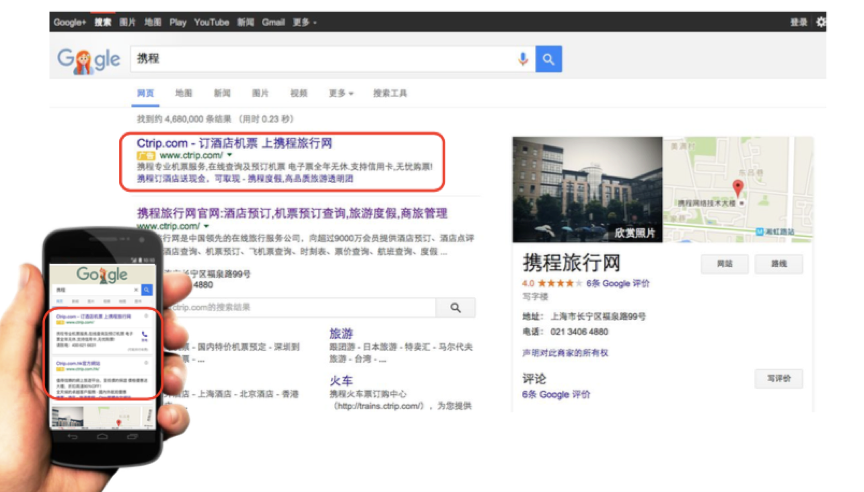Expand 更多 dropdown under search box
This screenshot has width=864, height=492.
(x=341, y=93)
